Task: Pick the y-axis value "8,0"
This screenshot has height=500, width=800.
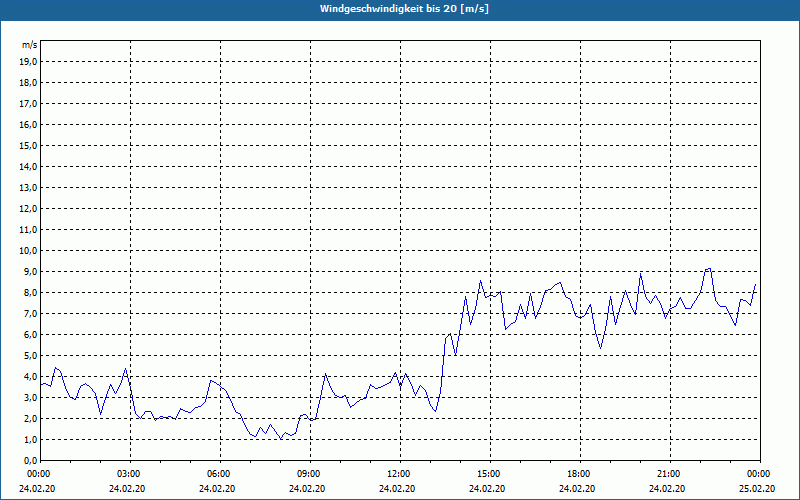Action: (30, 293)
